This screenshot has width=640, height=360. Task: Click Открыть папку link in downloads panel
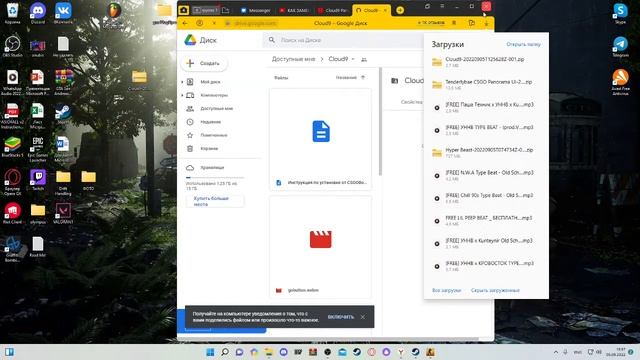(x=523, y=44)
